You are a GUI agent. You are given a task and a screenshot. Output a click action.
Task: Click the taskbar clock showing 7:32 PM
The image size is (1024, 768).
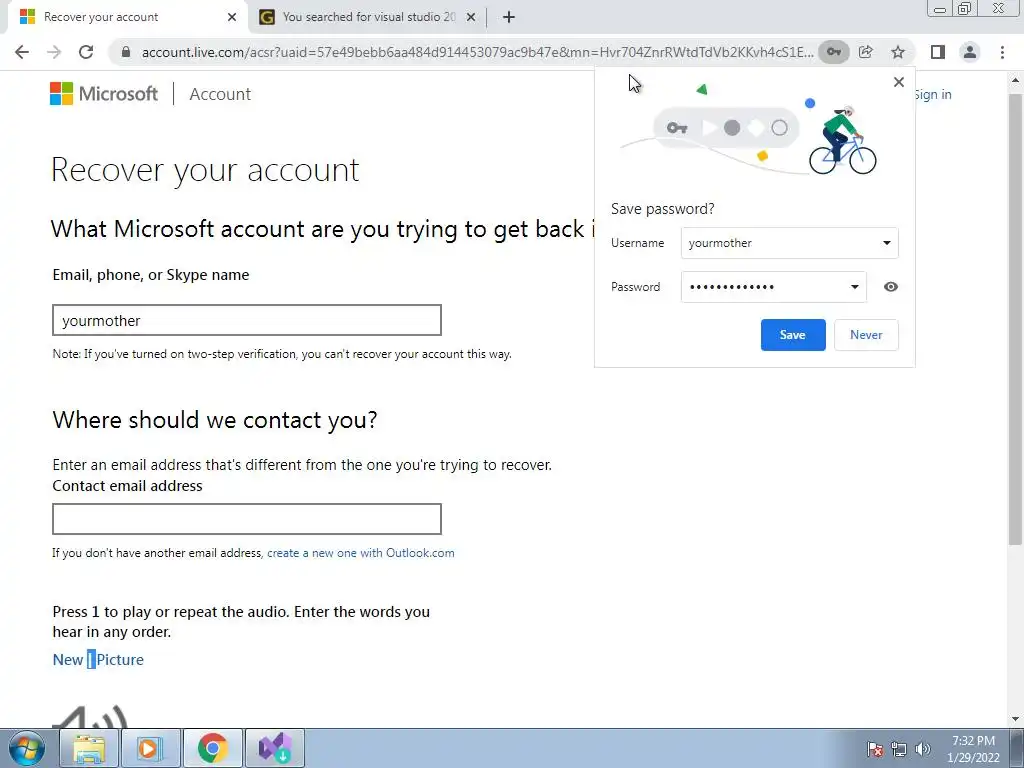pyautogui.click(x=973, y=749)
